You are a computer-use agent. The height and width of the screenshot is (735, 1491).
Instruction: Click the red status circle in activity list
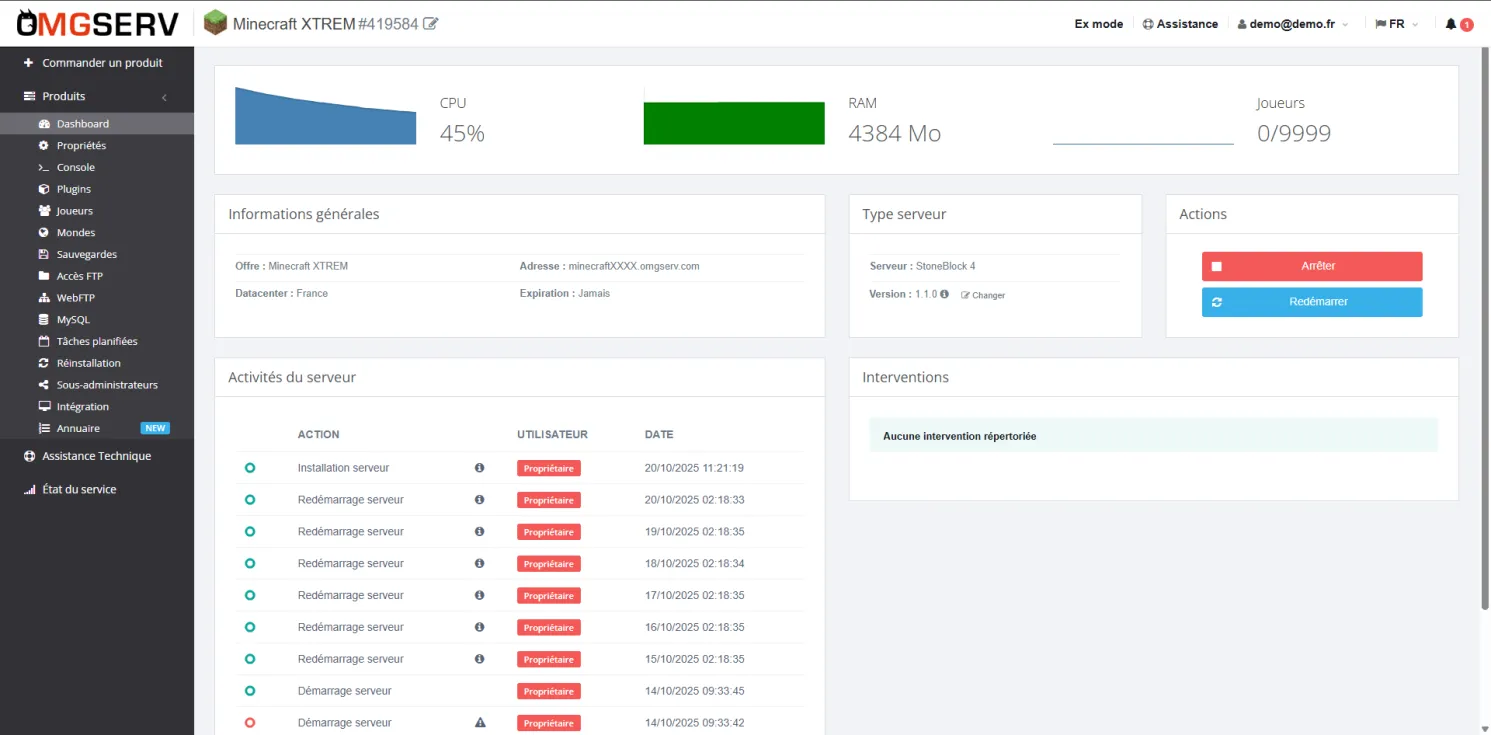(250, 723)
